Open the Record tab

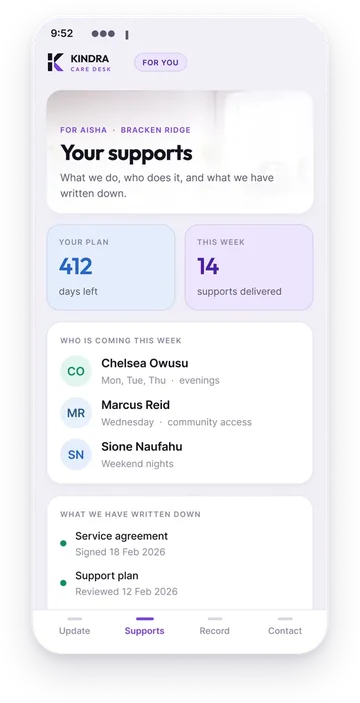215,627
